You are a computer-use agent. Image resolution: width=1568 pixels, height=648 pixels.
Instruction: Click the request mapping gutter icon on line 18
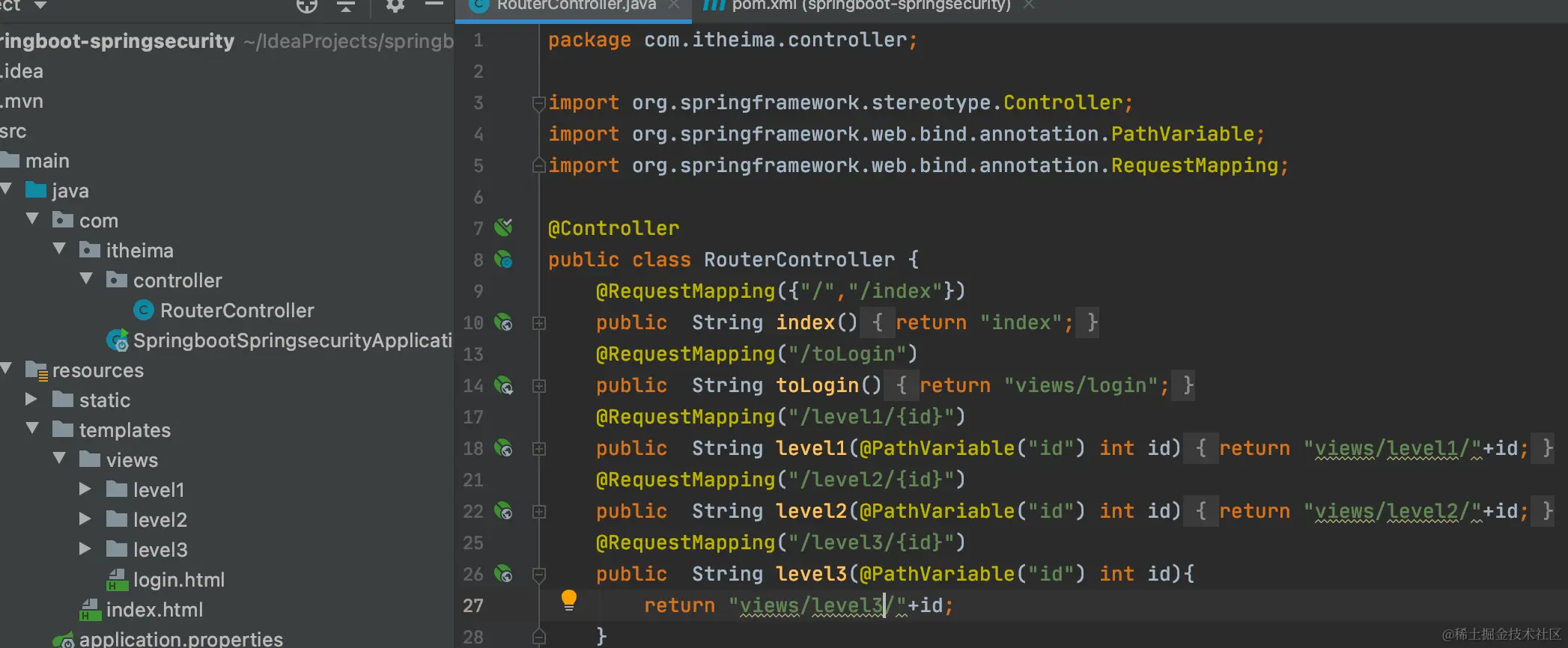504,448
